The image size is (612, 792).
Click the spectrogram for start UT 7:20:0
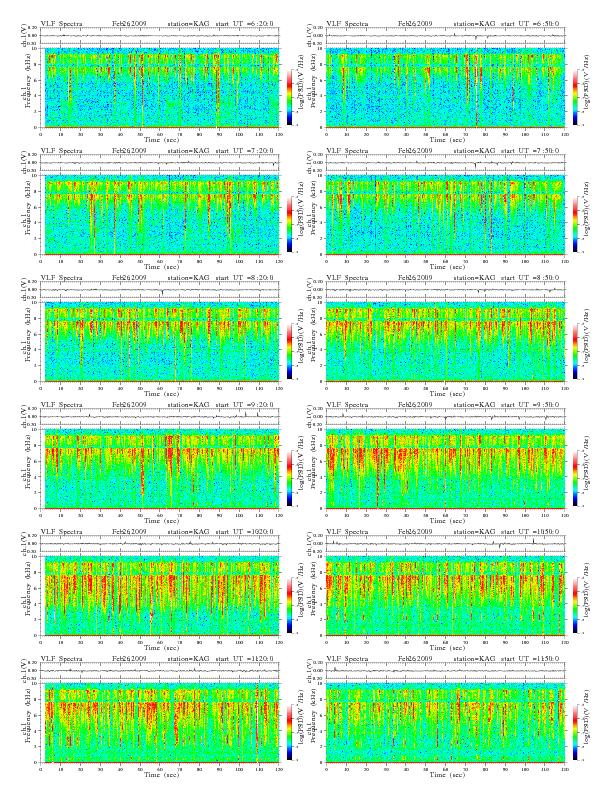click(160, 215)
